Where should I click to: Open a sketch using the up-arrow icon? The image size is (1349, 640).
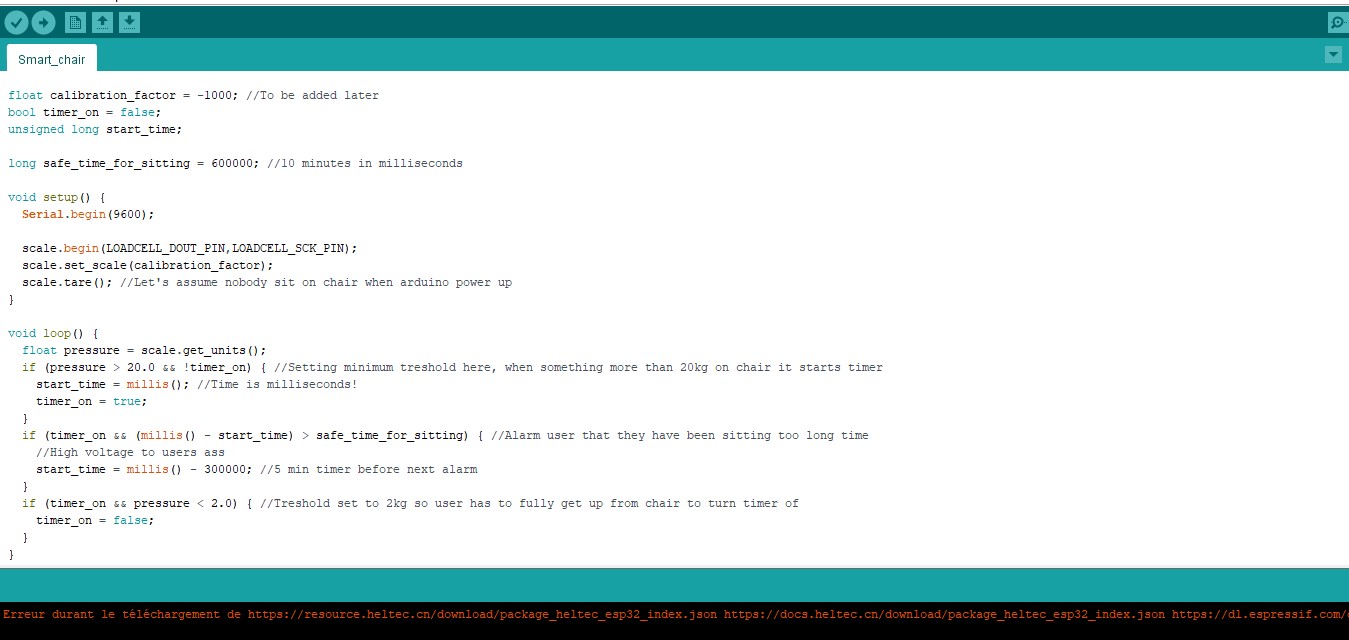click(x=102, y=22)
